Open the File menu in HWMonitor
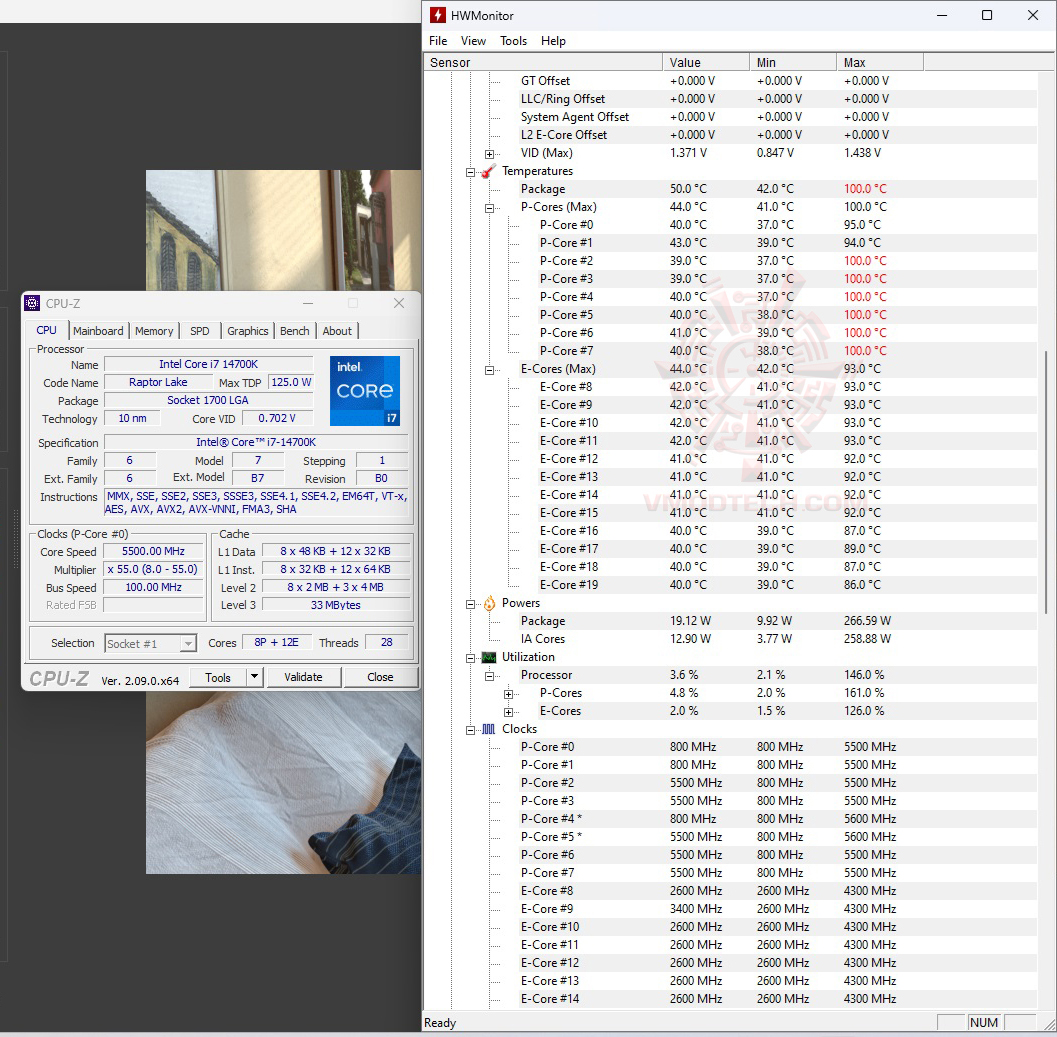1057x1037 pixels. pyautogui.click(x=438, y=41)
